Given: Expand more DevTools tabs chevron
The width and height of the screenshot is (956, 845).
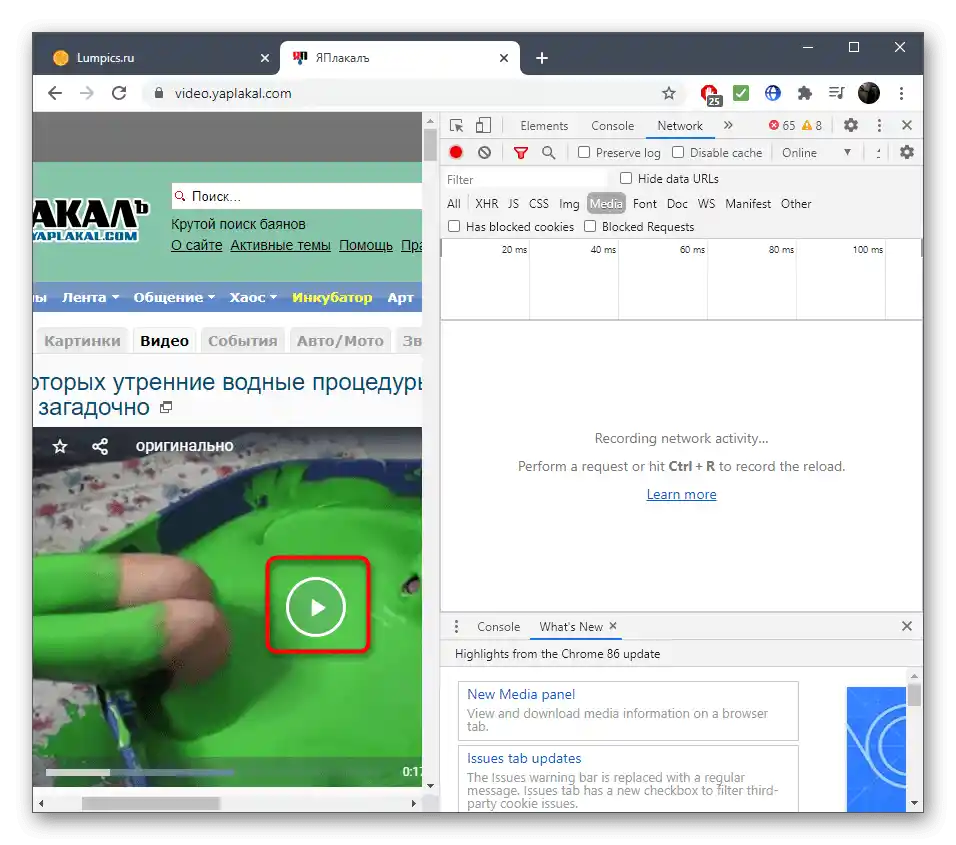Looking at the screenshot, I should tap(728, 125).
